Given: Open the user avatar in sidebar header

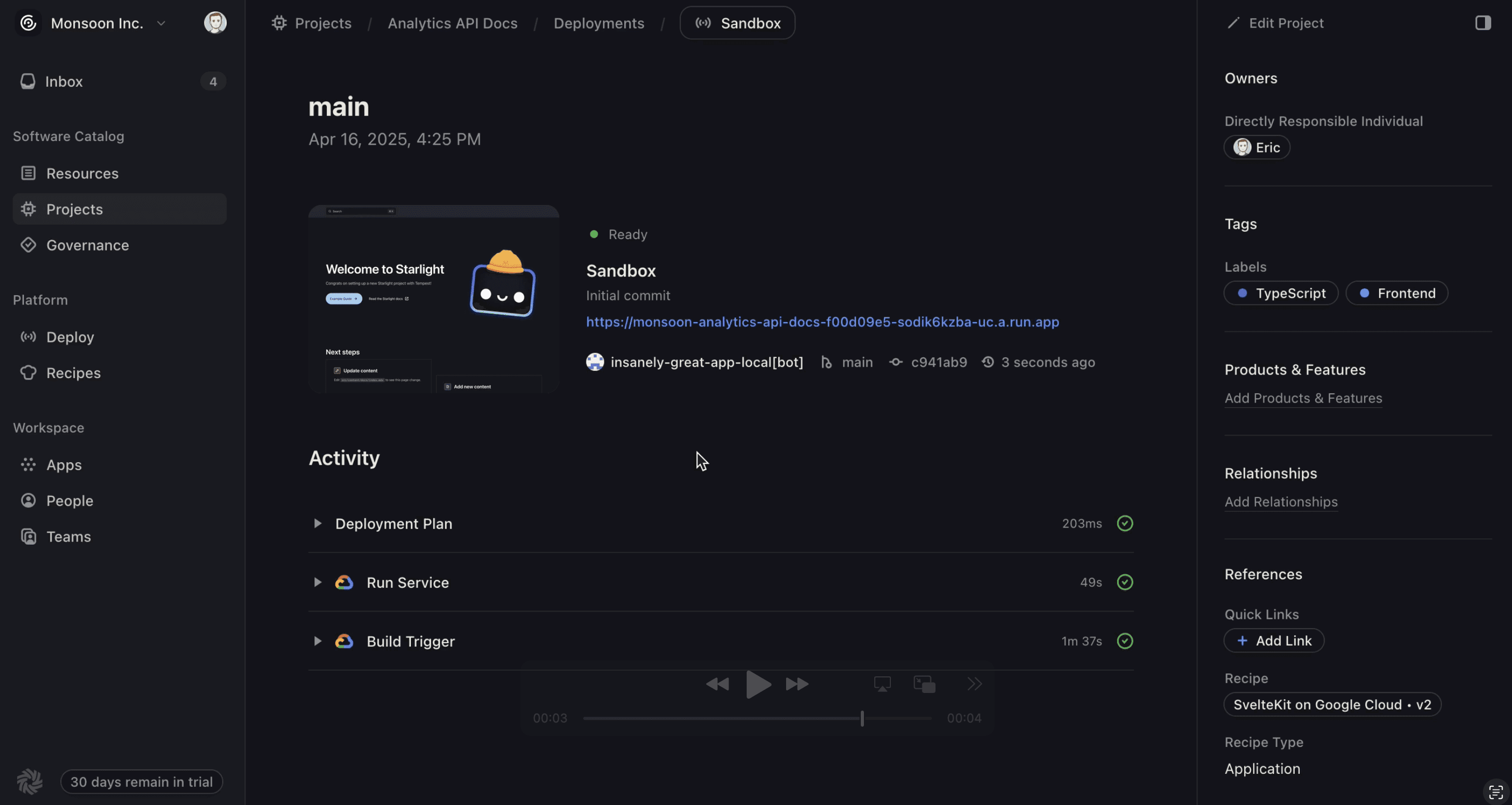Looking at the screenshot, I should pyautogui.click(x=215, y=23).
